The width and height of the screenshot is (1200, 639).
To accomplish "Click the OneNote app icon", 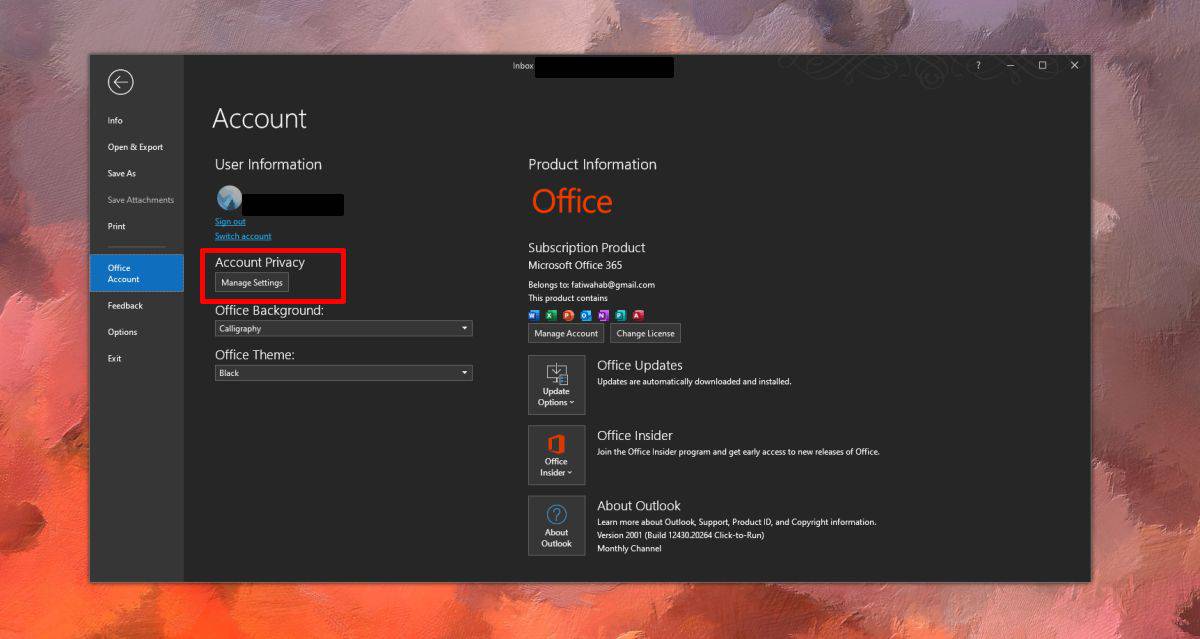I will coord(603,315).
